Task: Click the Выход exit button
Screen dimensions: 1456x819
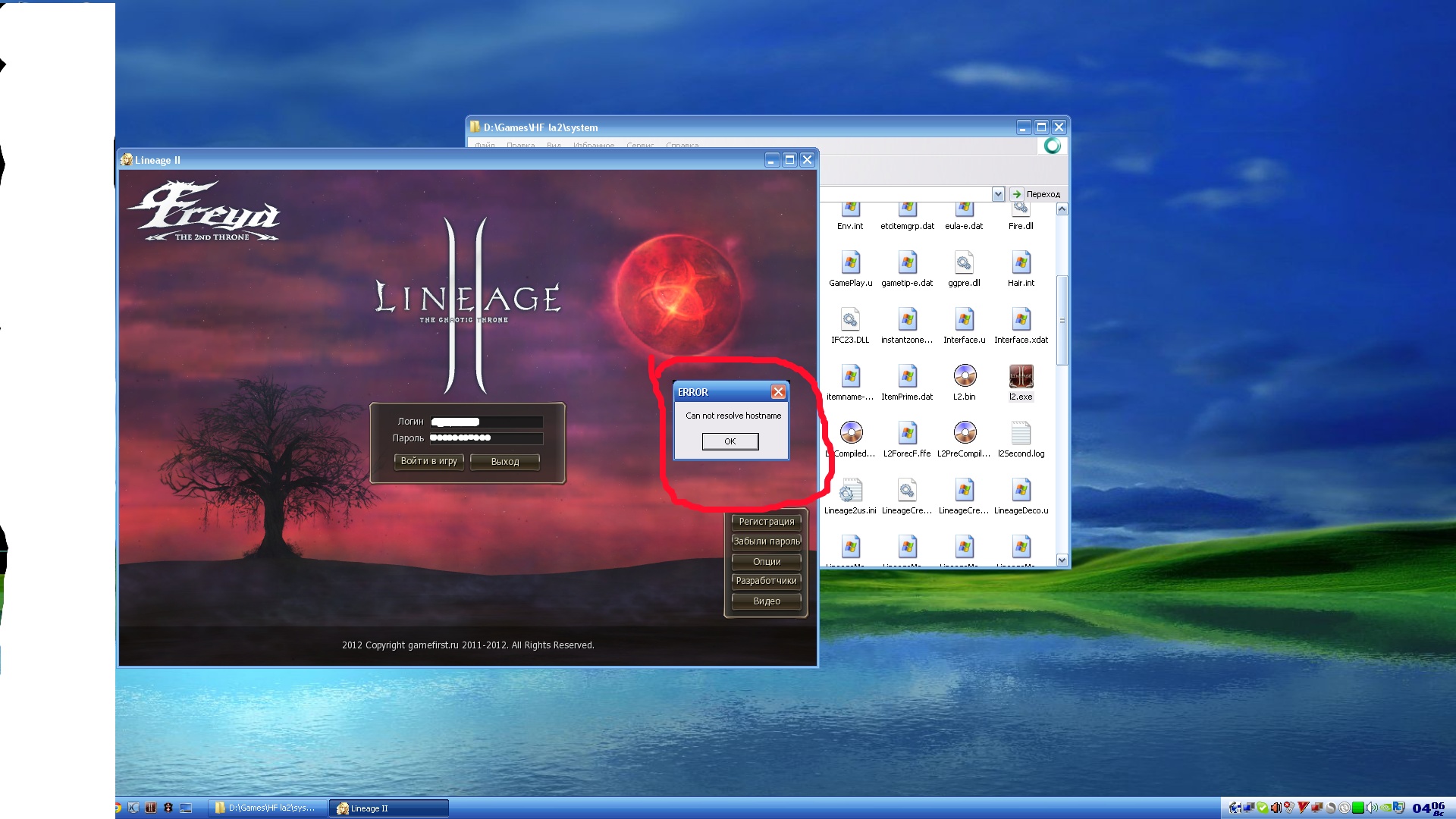Action: 504,461
